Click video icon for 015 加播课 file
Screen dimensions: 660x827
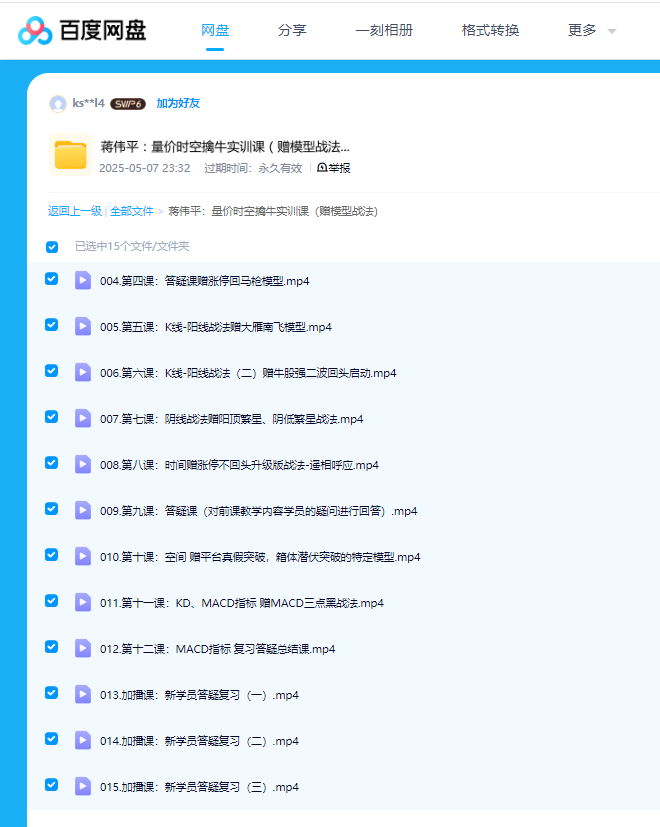tap(83, 786)
